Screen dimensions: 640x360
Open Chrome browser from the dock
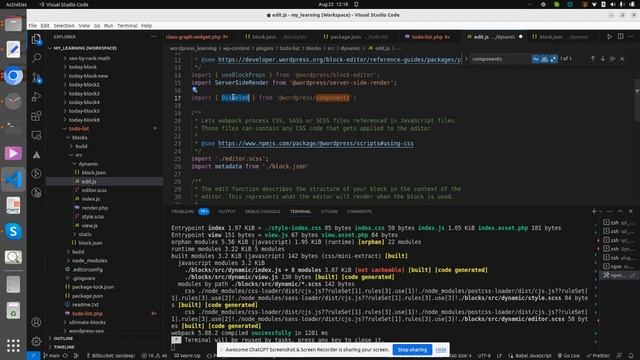click(13, 75)
